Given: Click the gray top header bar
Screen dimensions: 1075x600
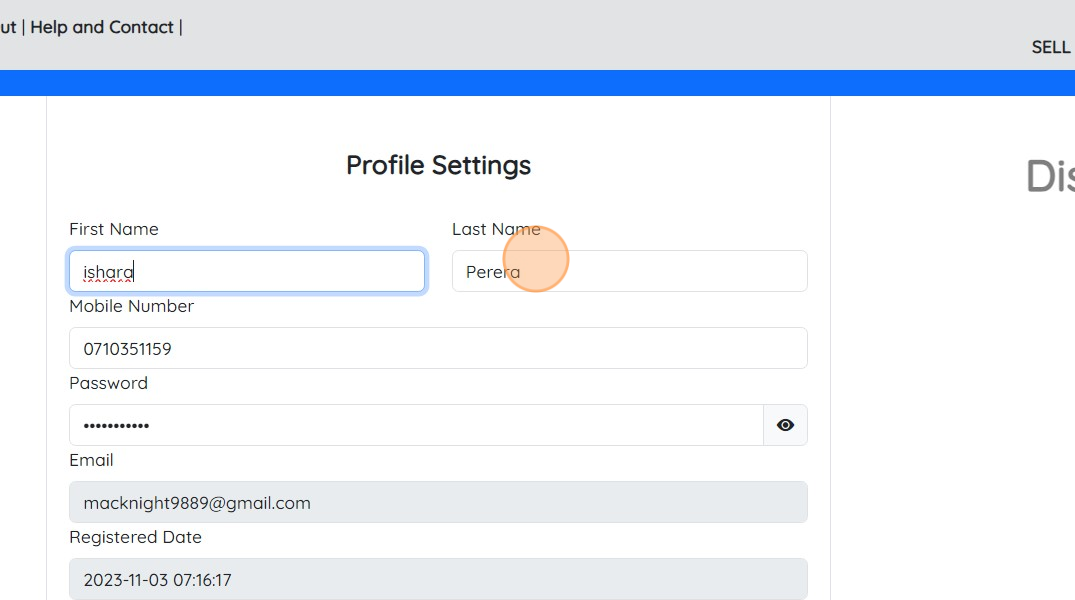Looking at the screenshot, I should (x=538, y=35).
